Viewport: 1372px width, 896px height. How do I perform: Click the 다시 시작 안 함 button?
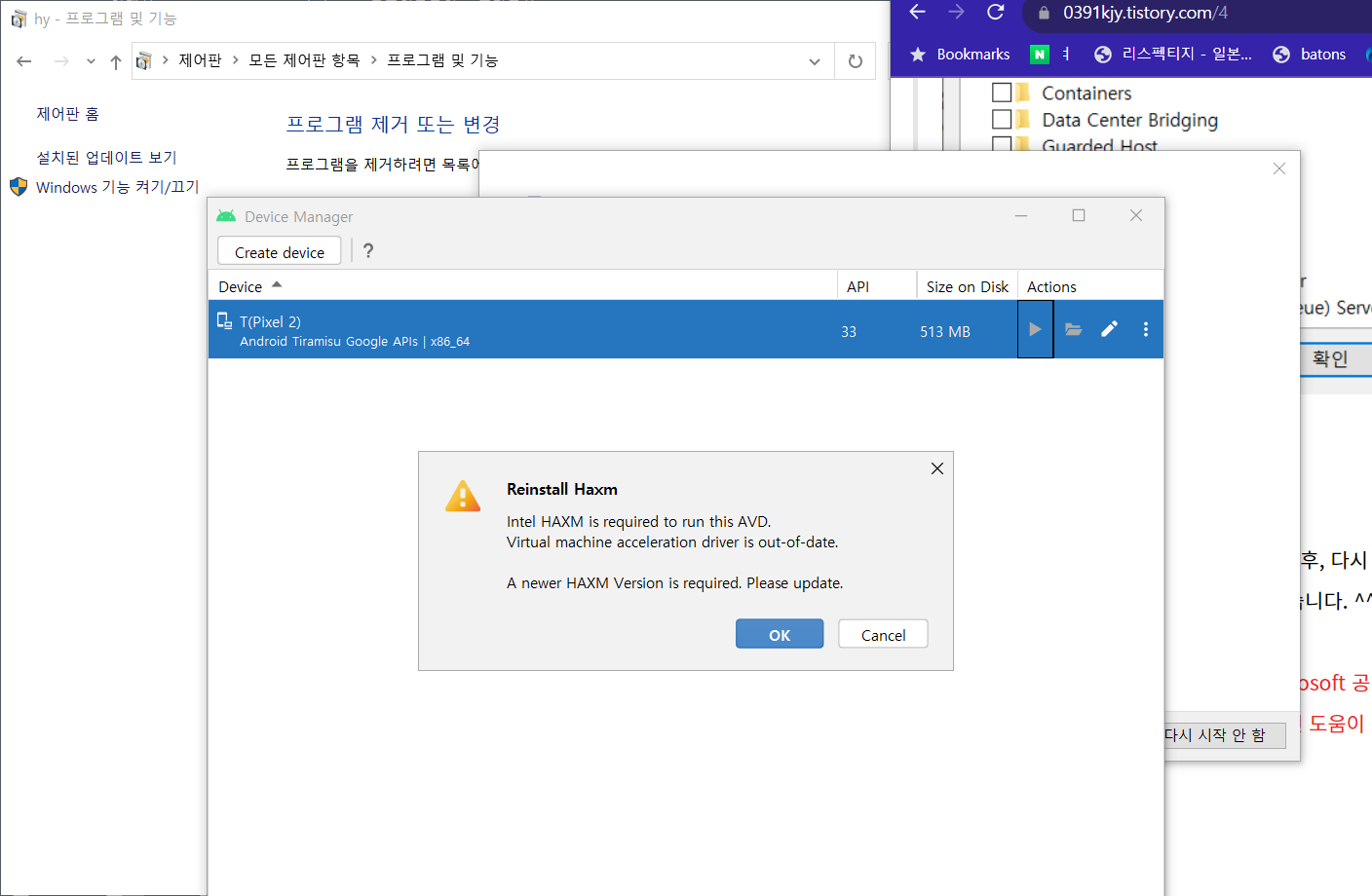1225,734
